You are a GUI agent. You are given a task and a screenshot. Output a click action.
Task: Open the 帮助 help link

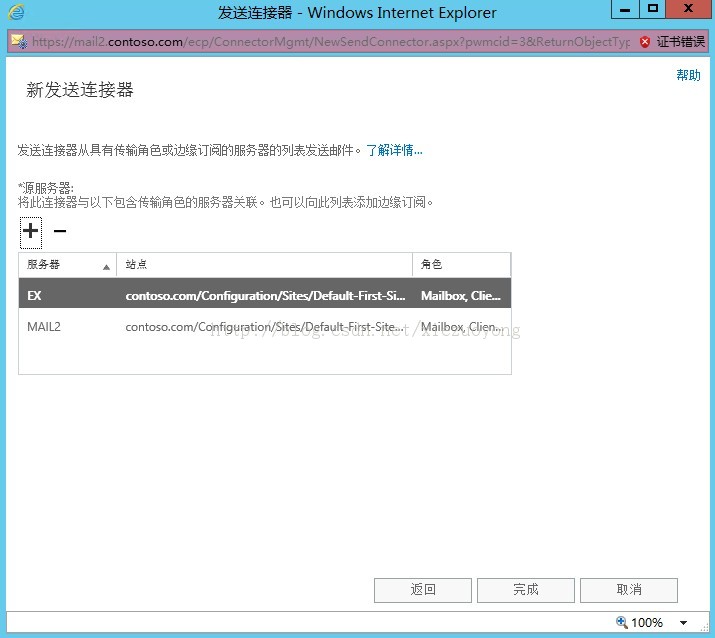688,75
